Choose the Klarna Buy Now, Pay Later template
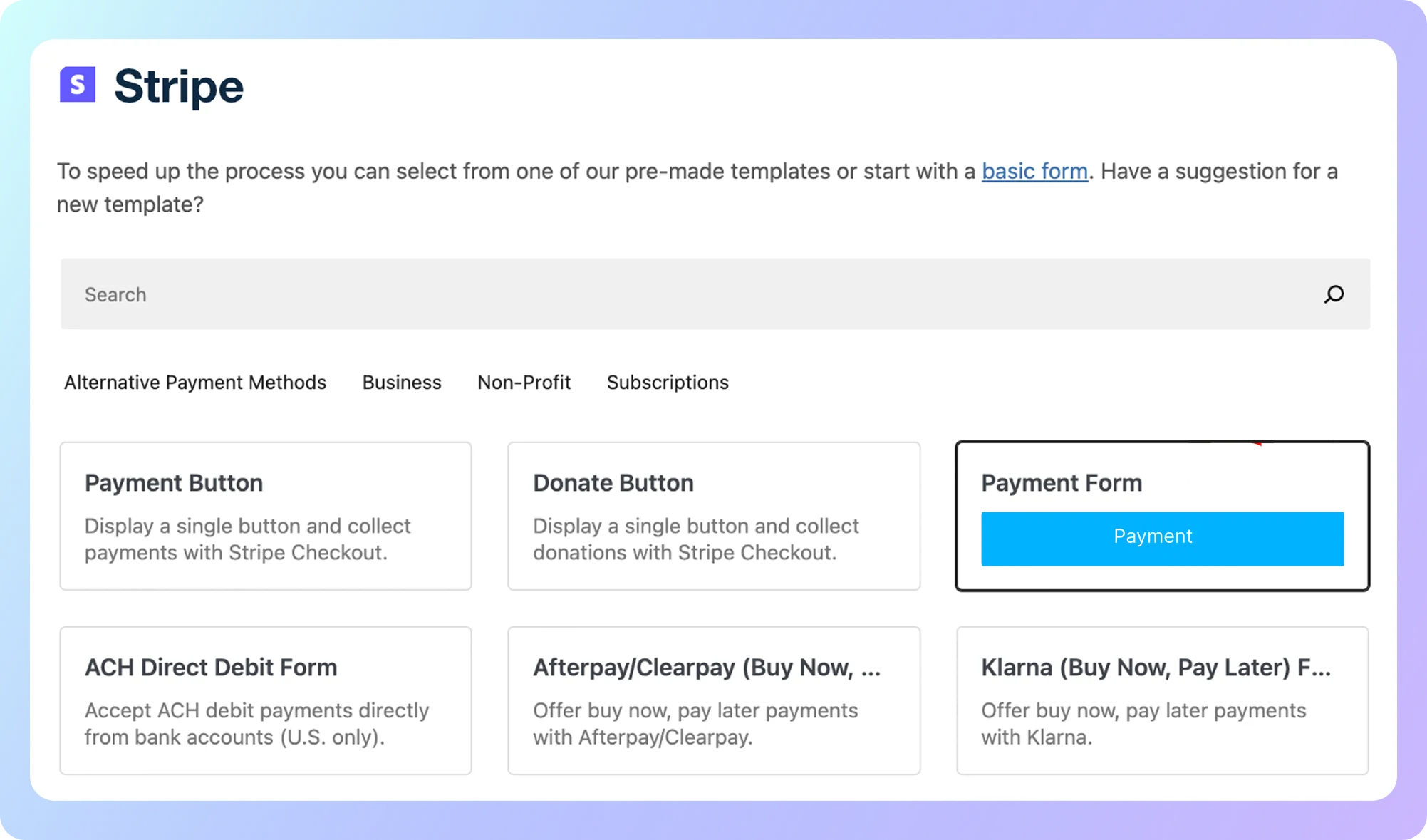Viewport: 1427px width, 840px height. coord(1162,700)
